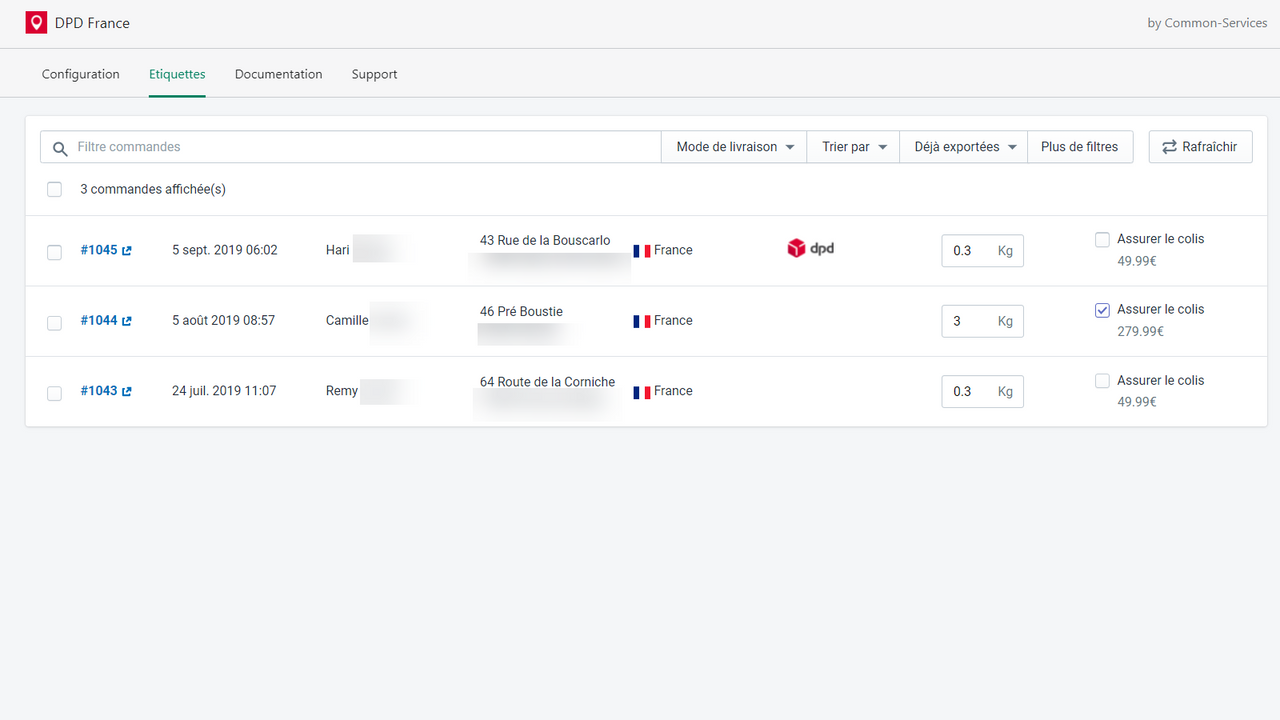Image resolution: width=1280 pixels, height=720 pixels.
Task: Open the Trier par dropdown
Action: coord(852,146)
